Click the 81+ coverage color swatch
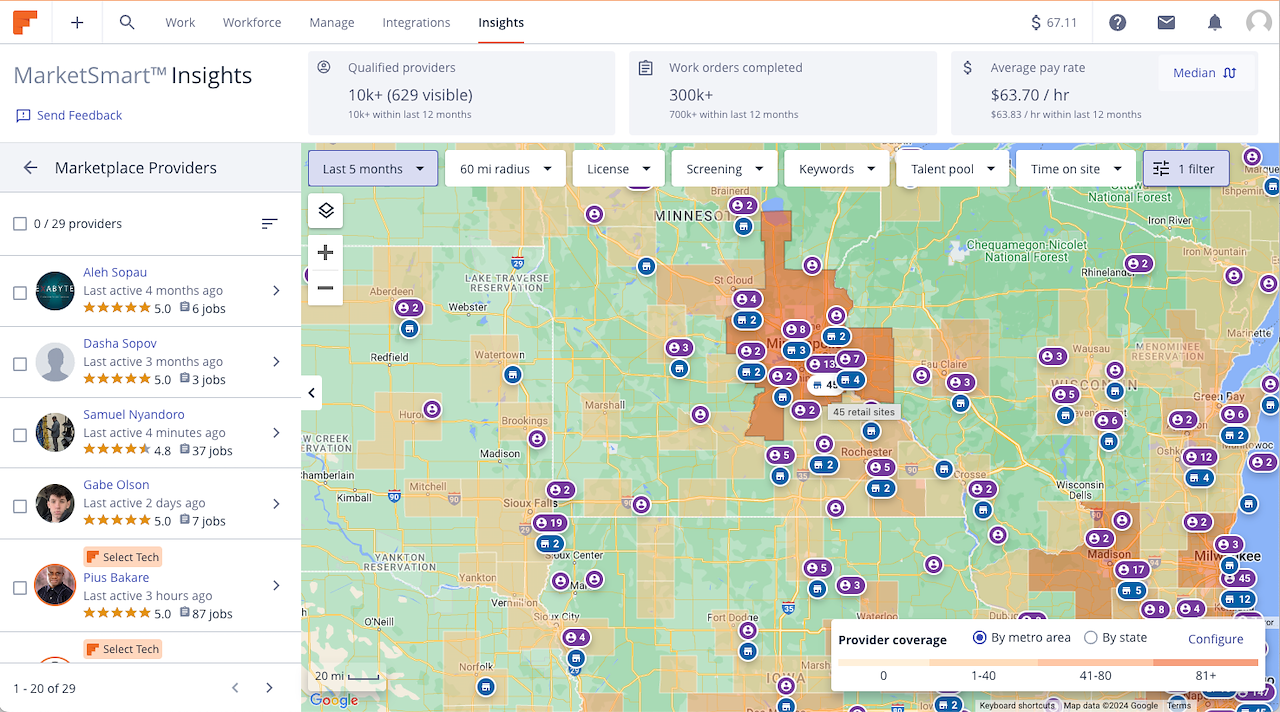1280x712 pixels. coord(1205,663)
